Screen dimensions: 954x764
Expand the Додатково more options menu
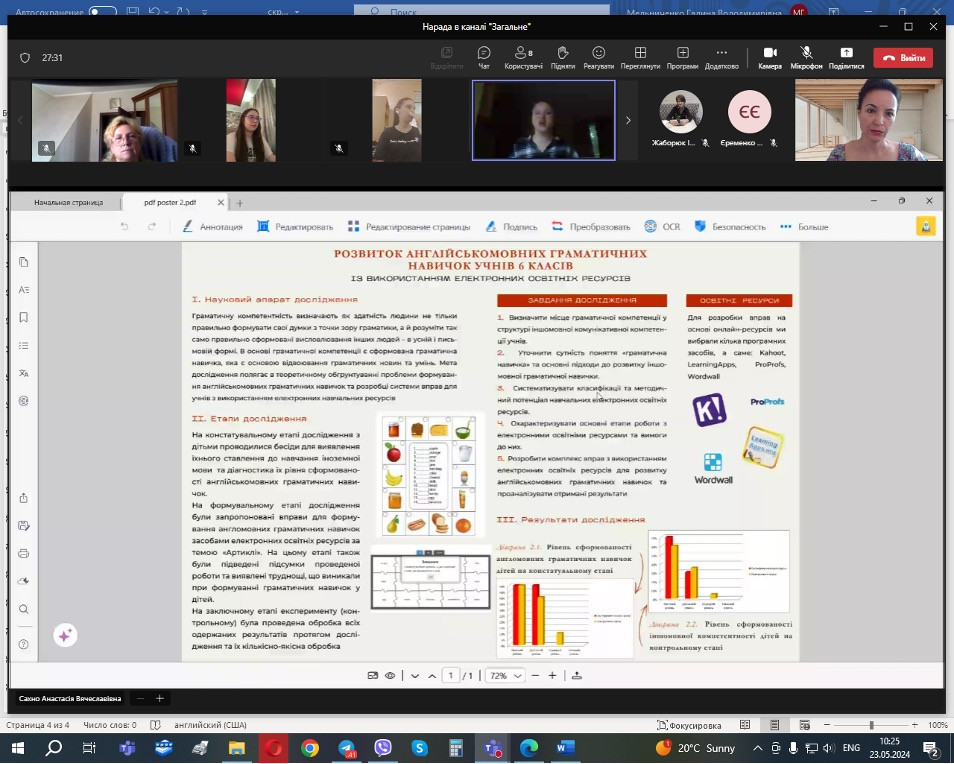click(721, 56)
